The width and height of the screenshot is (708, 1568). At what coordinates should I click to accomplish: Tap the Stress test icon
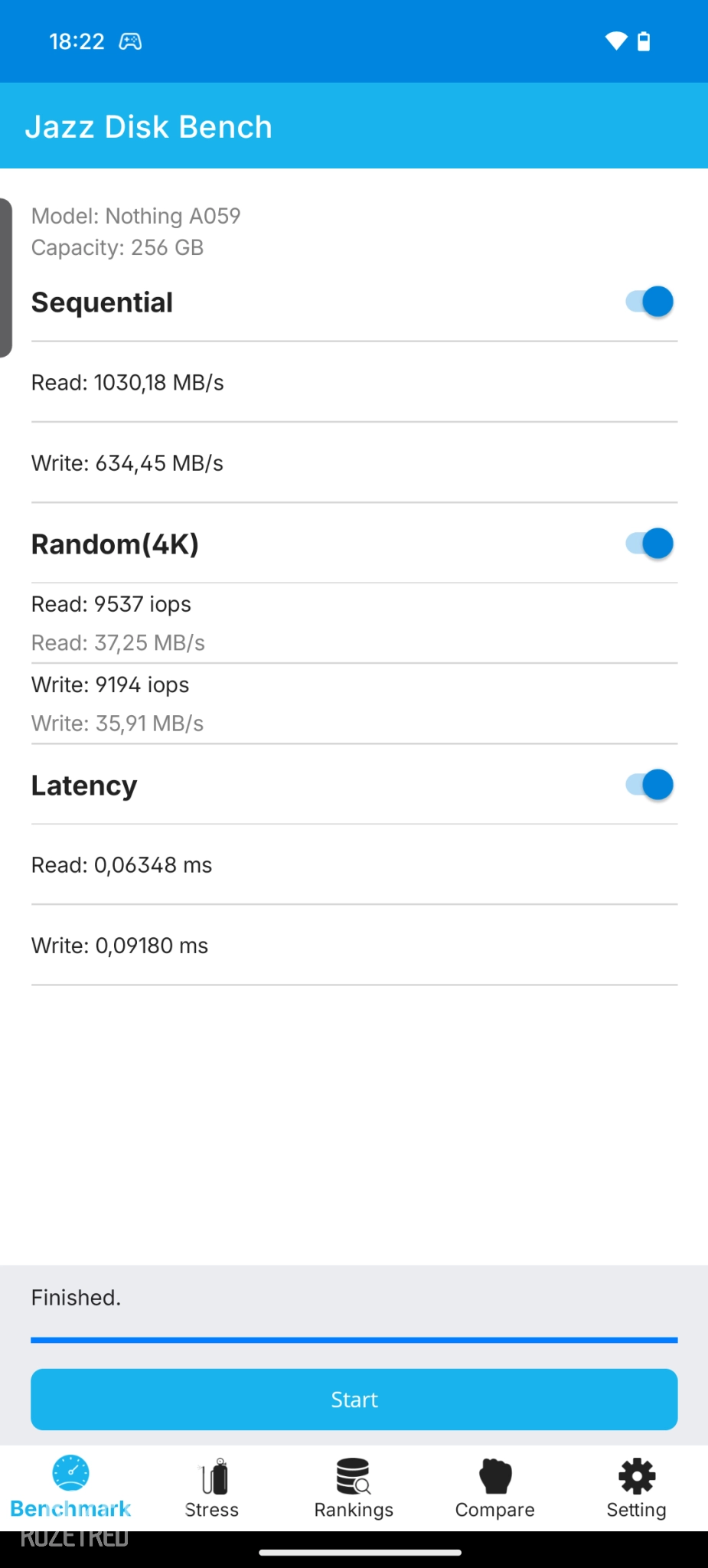pyautogui.click(x=214, y=1476)
